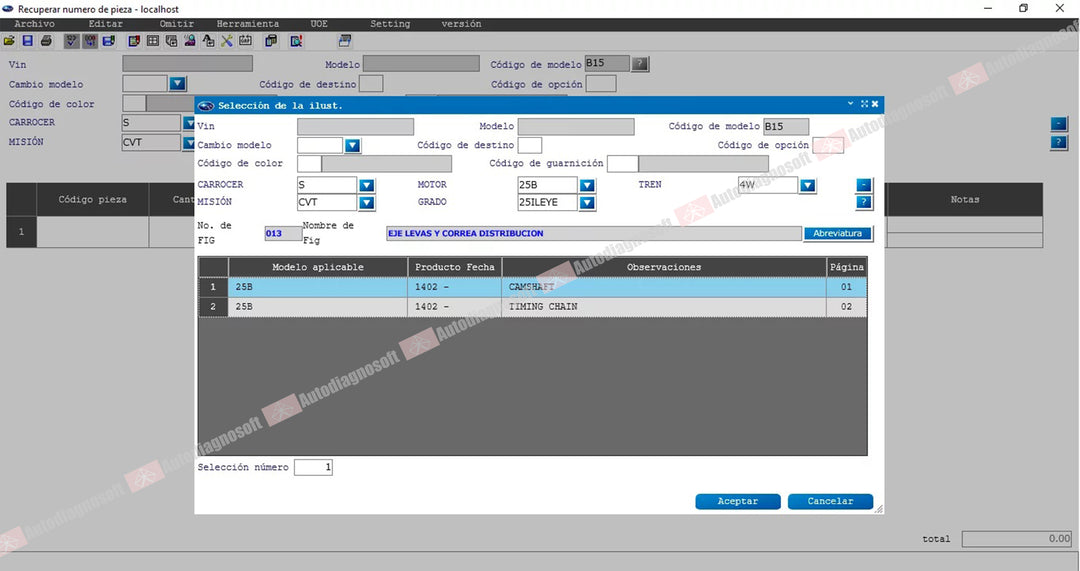The height and width of the screenshot is (571, 1080).
Task: Click the collapse chevron in the dialog title bar
Action: [x=851, y=104]
